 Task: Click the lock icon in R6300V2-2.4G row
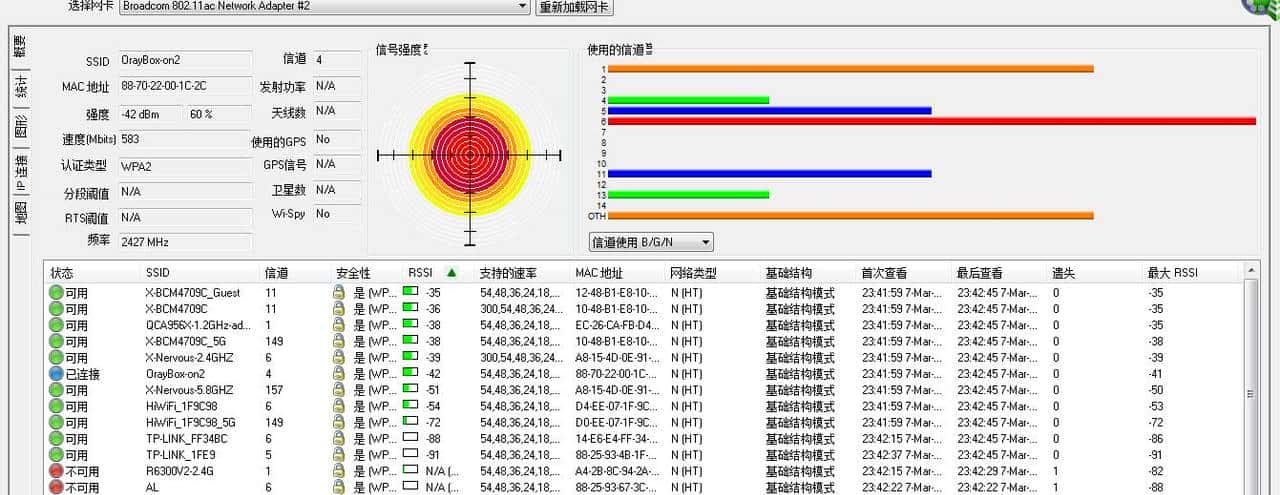339,471
